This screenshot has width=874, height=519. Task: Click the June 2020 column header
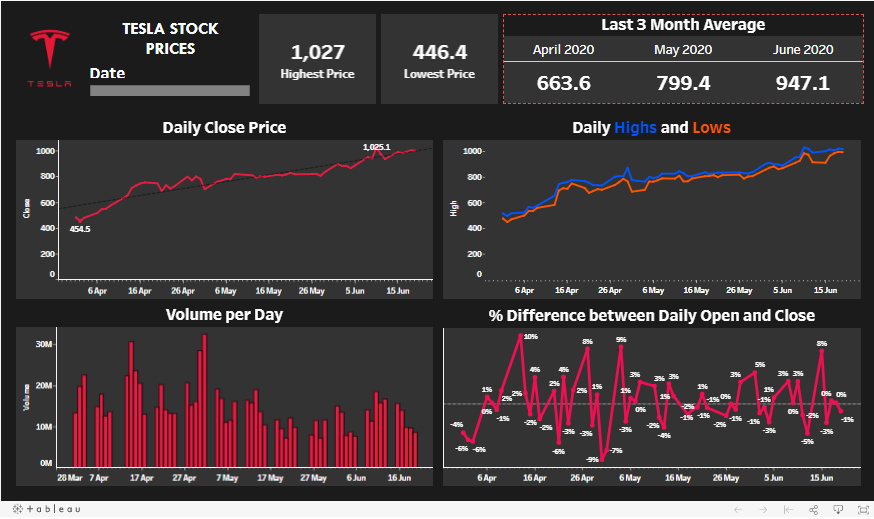[803, 50]
